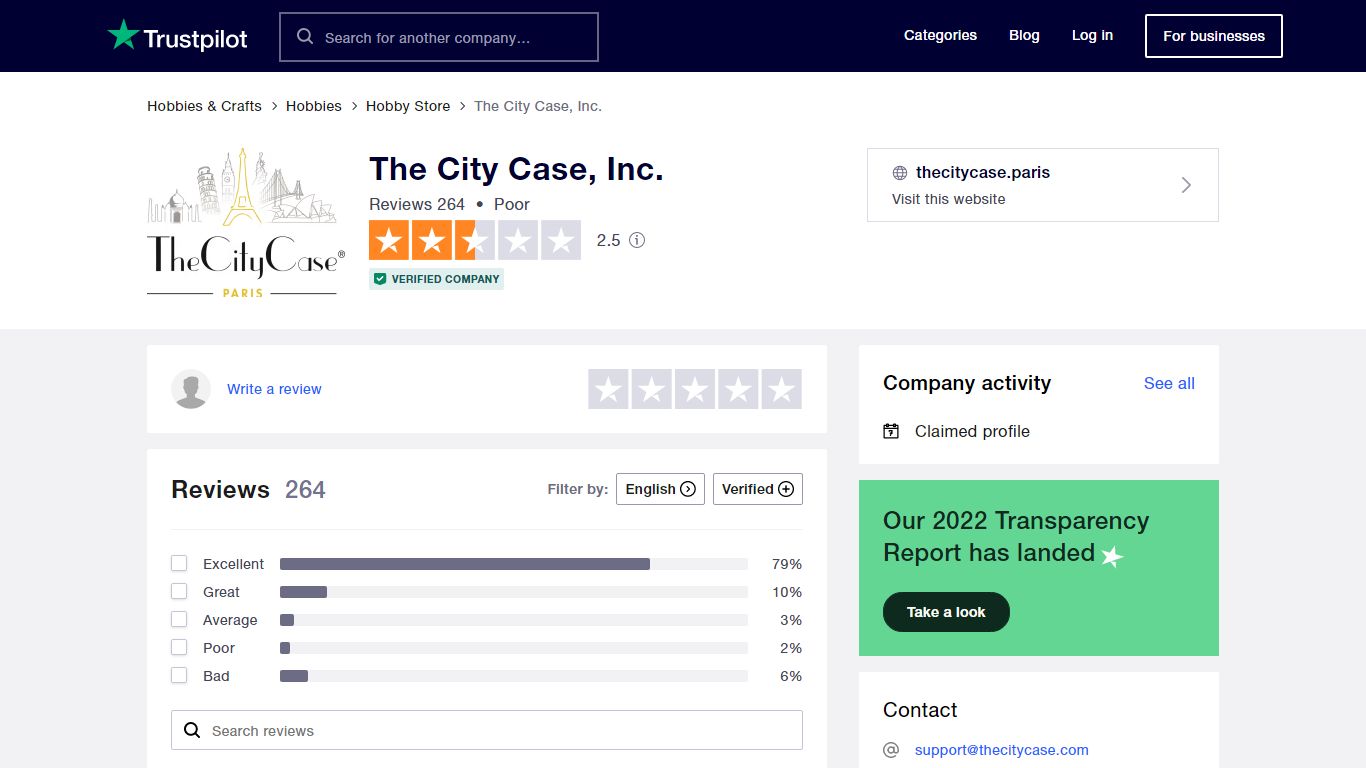
Task: Click the chevron on the website card
Action: point(1186,185)
